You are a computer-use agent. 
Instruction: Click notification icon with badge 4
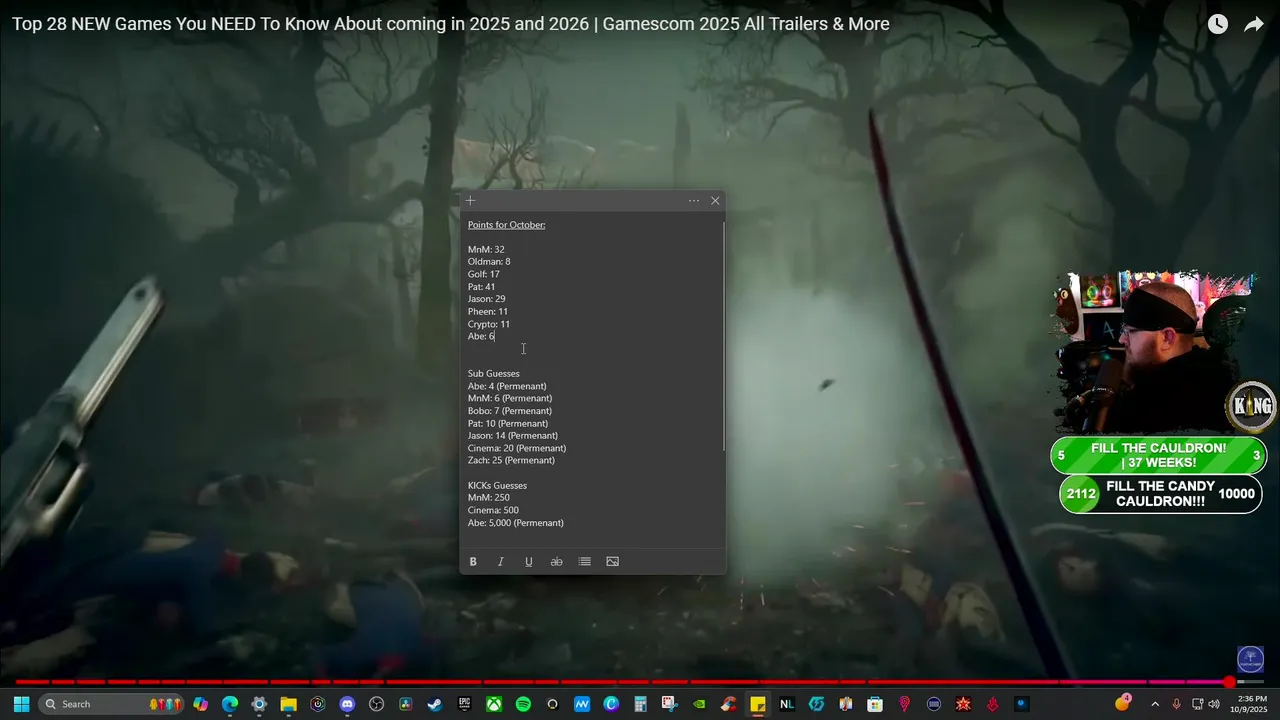click(1122, 703)
